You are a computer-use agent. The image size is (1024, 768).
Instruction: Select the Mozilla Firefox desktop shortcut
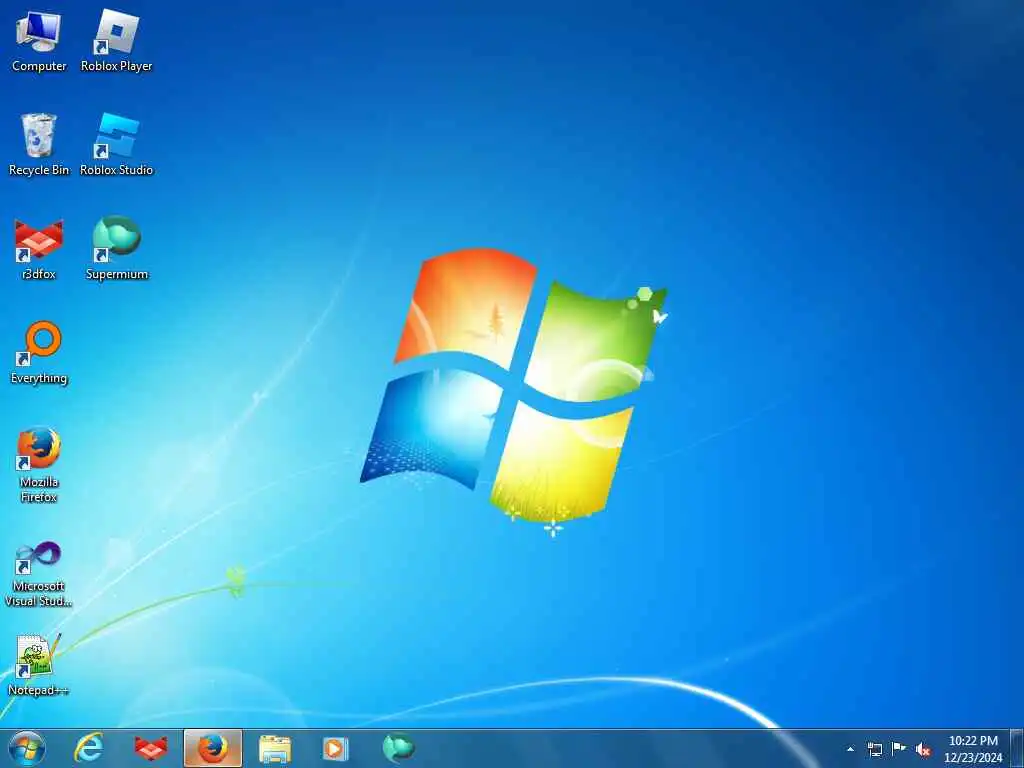pyautogui.click(x=39, y=464)
